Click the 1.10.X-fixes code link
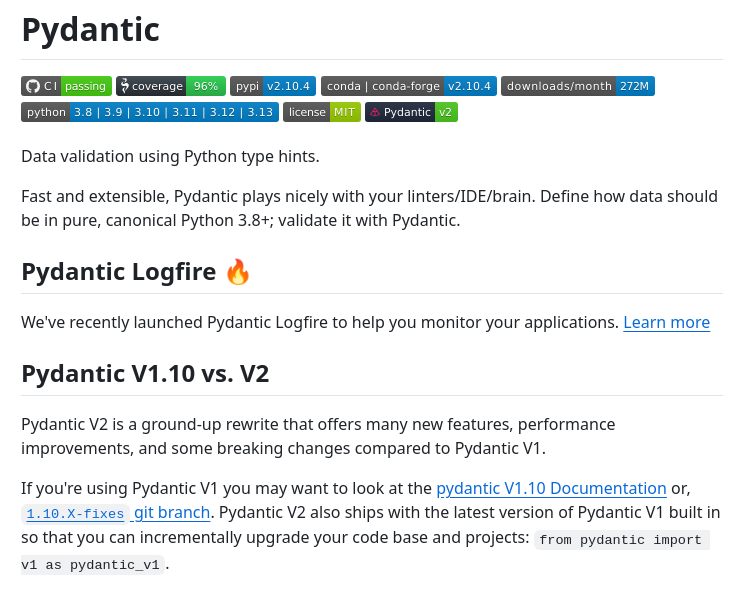The height and width of the screenshot is (594, 734). pyautogui.click(x=75, y=513)
